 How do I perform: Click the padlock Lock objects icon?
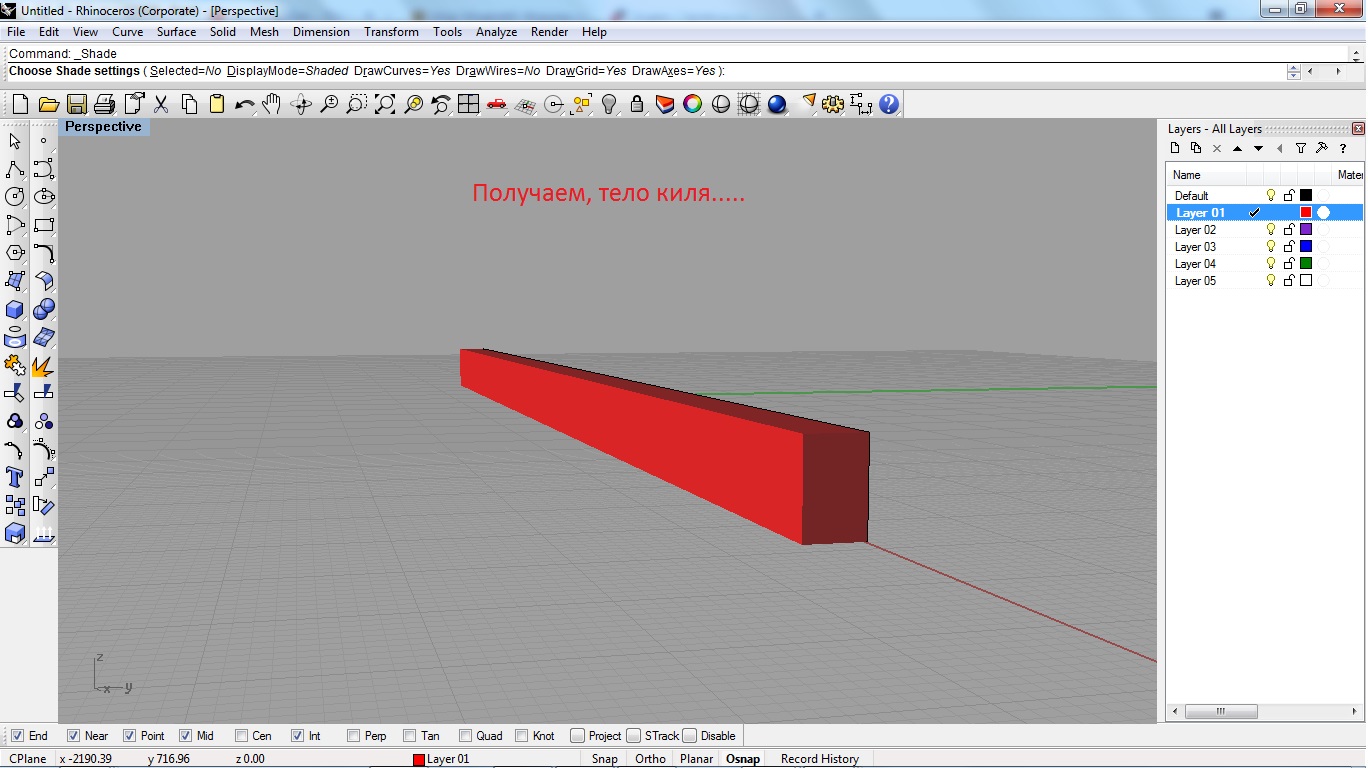pyautogui.click(x=637, y=104)
